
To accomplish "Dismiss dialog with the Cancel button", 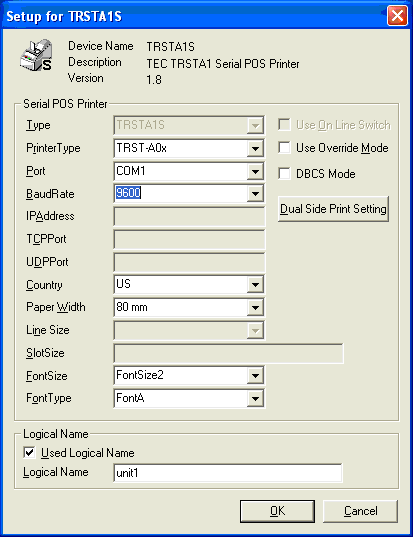I will [x=361, y=511].
